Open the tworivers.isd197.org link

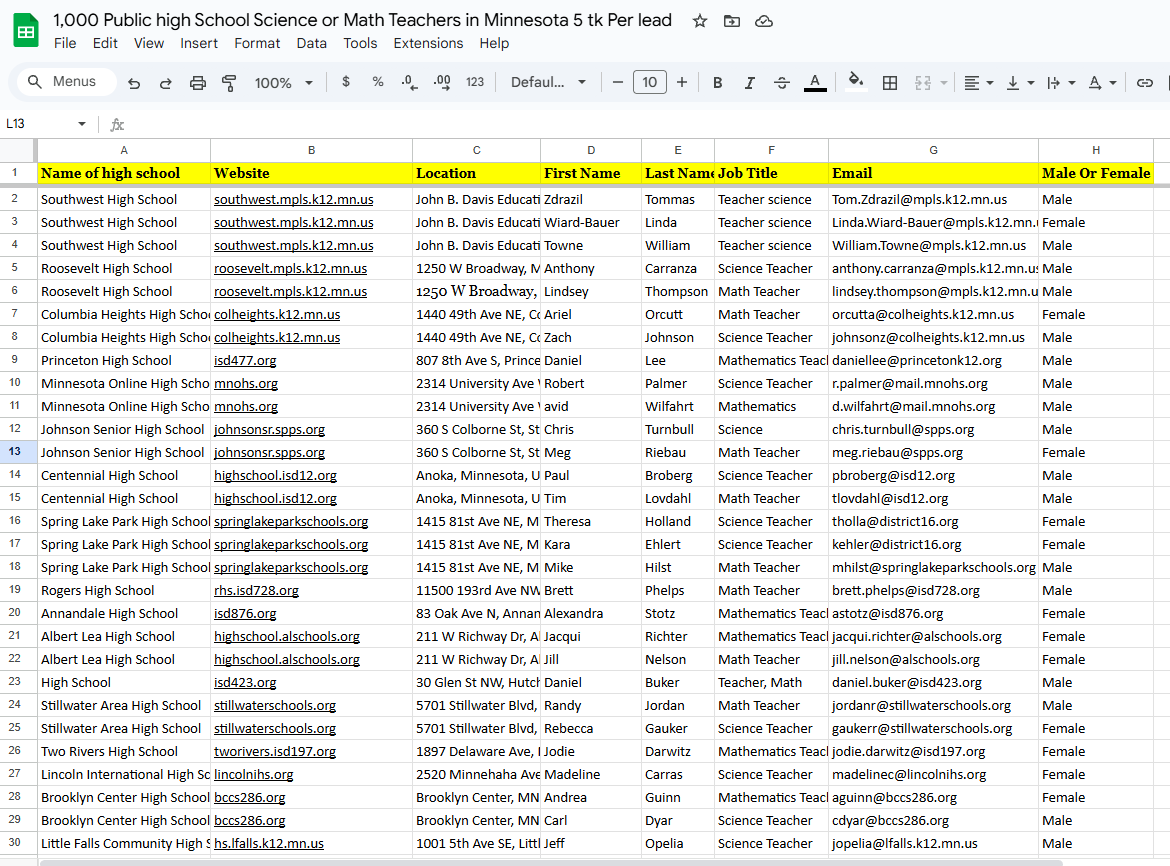tap(275, 751)
